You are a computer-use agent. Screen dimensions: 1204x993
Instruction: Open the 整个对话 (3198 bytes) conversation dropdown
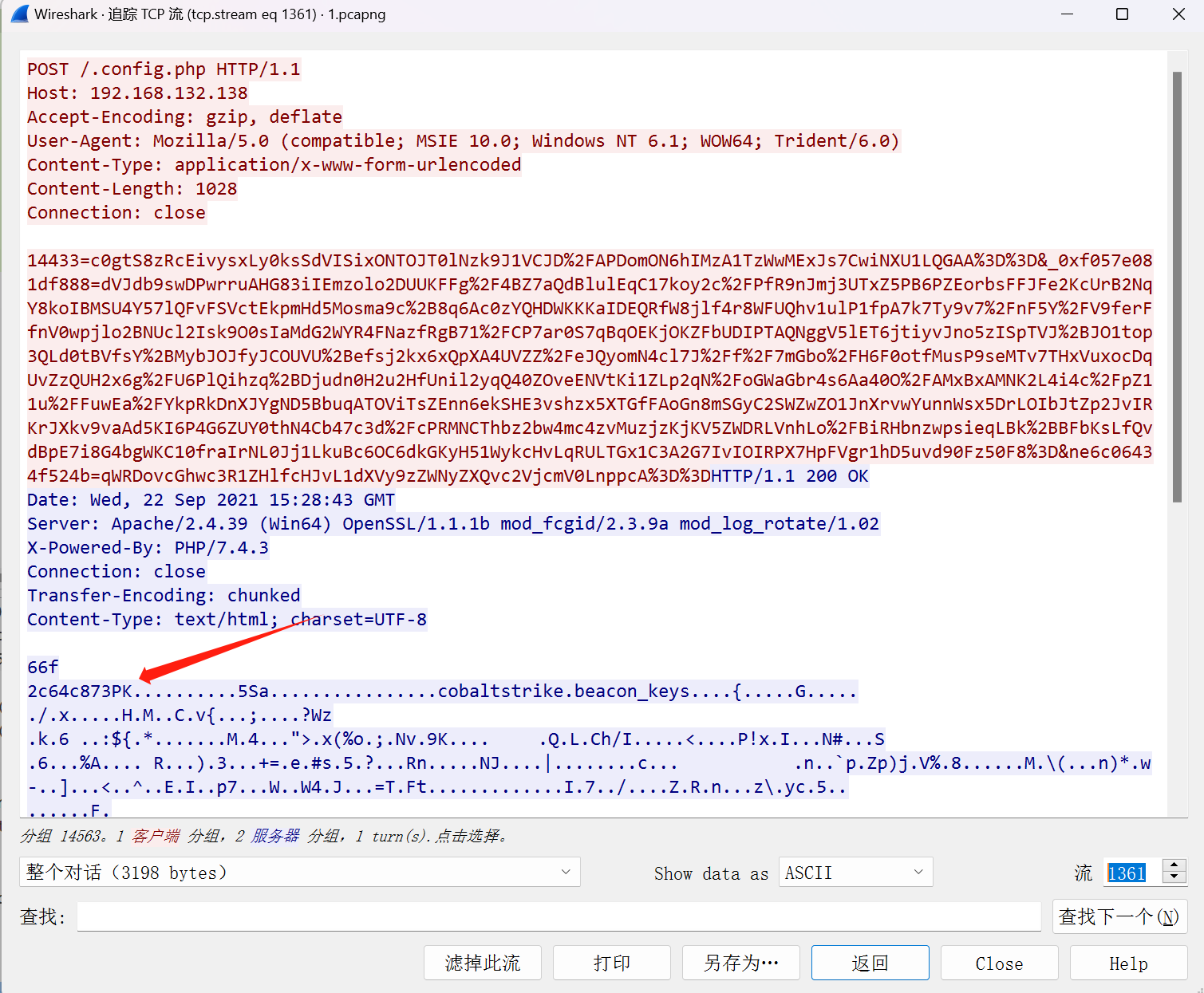(300, 872)
